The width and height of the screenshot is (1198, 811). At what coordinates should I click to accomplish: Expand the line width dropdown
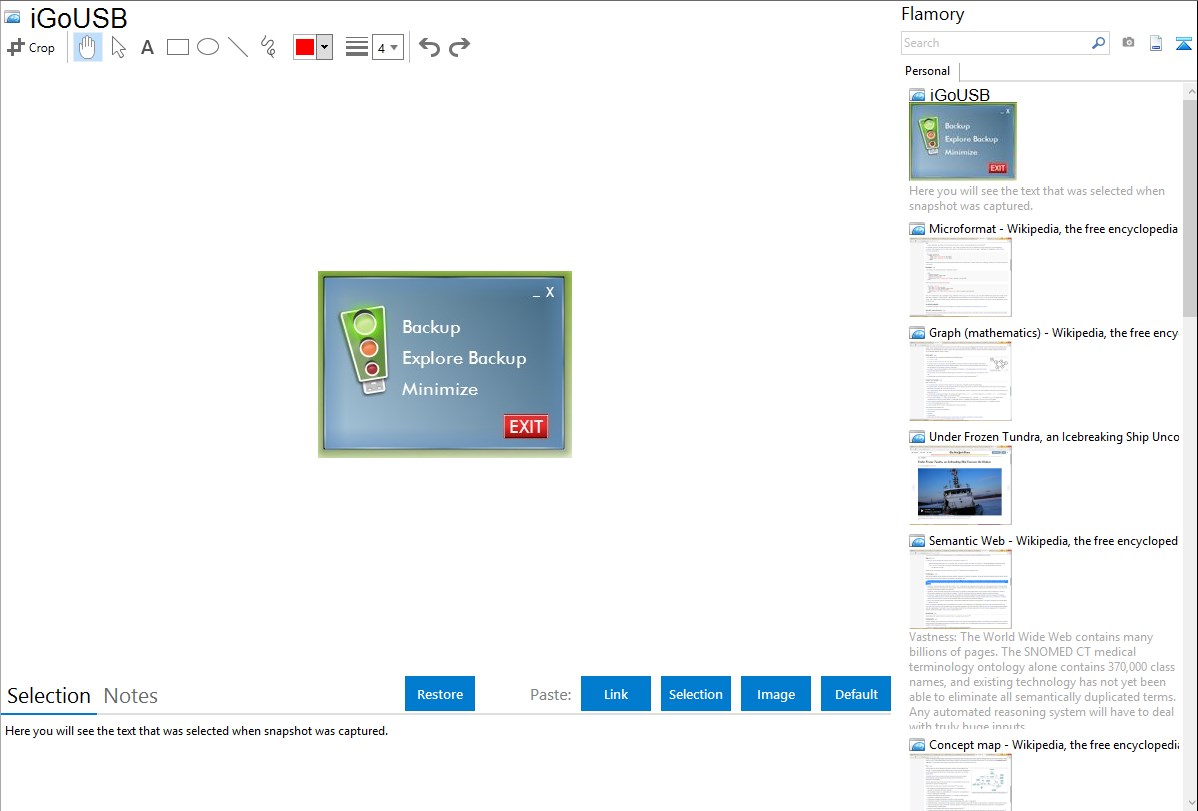(388, 47)
